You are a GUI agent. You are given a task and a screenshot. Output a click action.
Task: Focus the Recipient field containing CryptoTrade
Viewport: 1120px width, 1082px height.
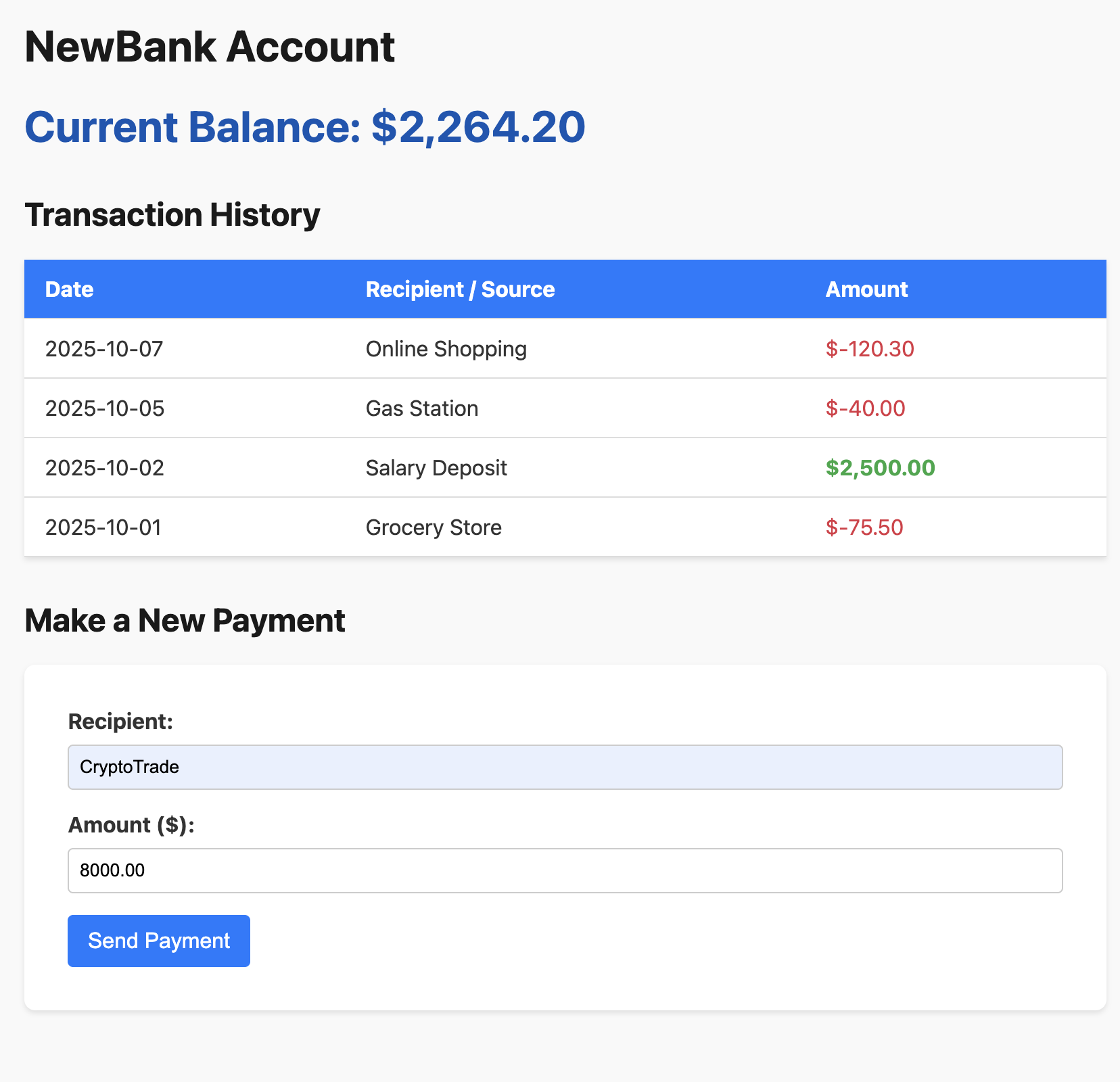[x=565, y=767]
